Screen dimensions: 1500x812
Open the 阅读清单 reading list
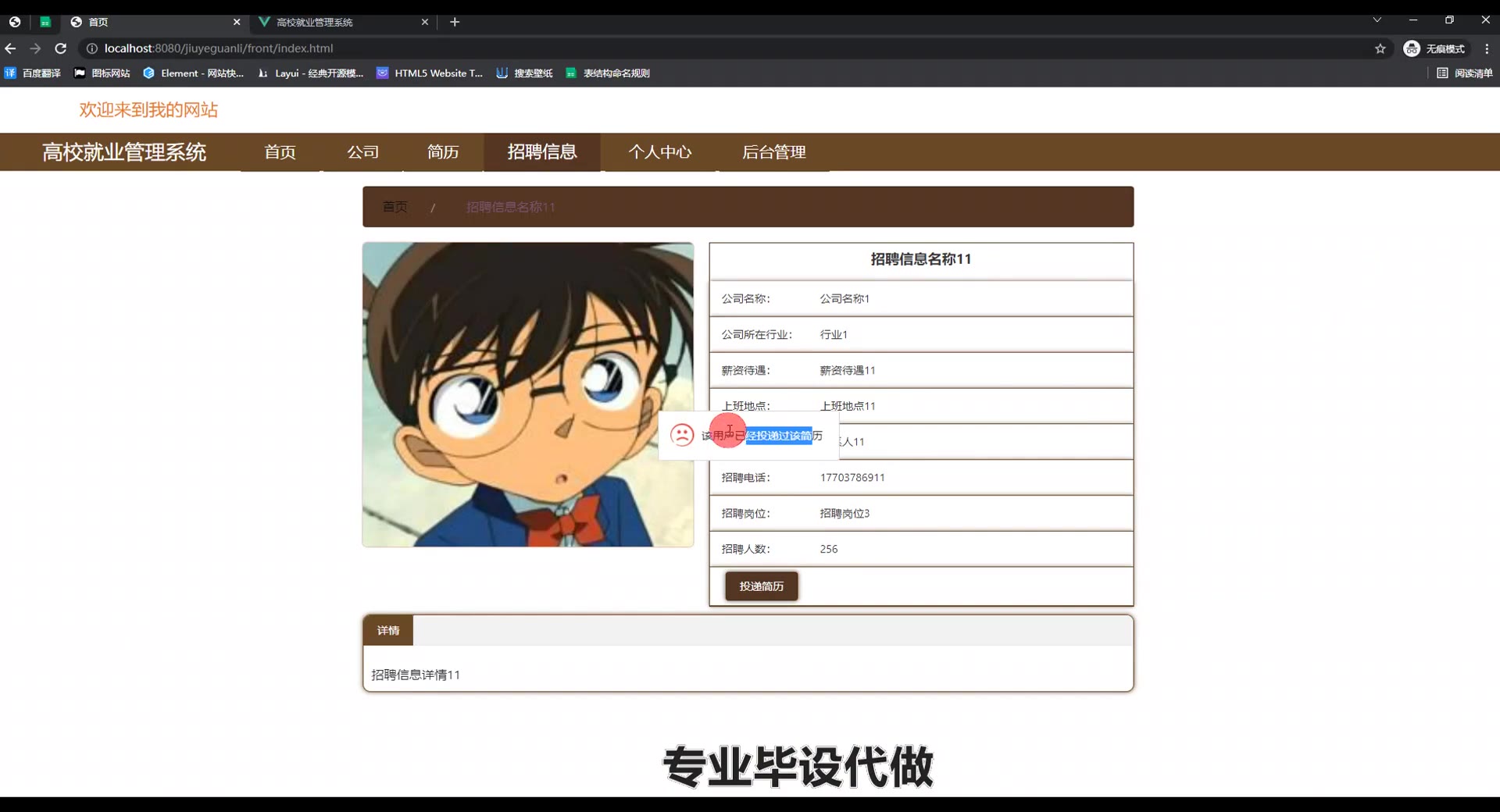point(1465,73)
